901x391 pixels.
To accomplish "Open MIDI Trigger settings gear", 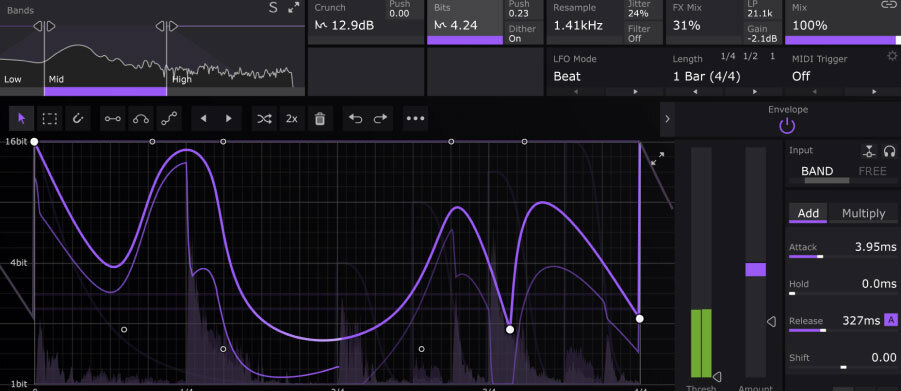I will (x=892, y=56).
